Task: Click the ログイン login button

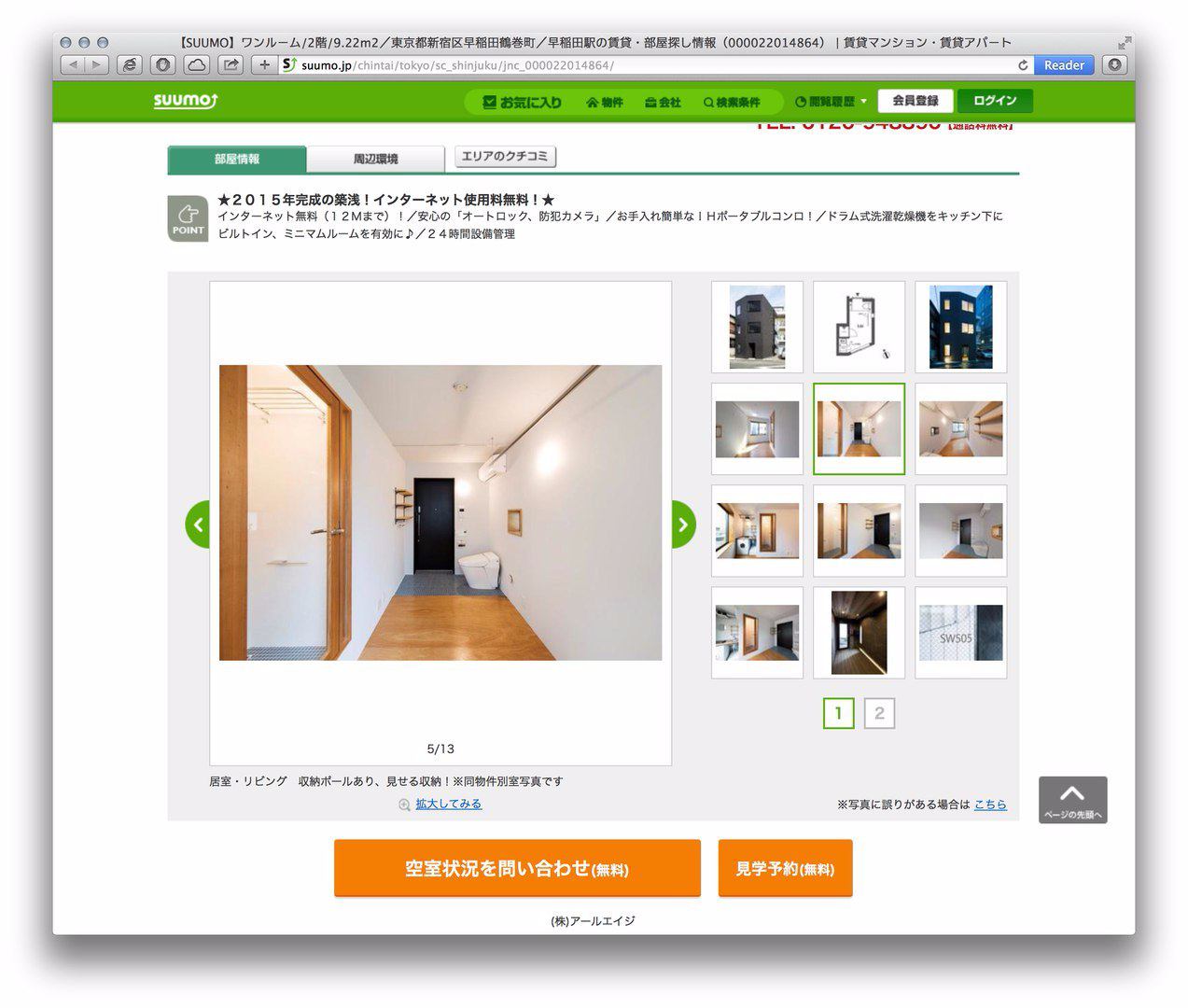Action: tap(995, 101)
